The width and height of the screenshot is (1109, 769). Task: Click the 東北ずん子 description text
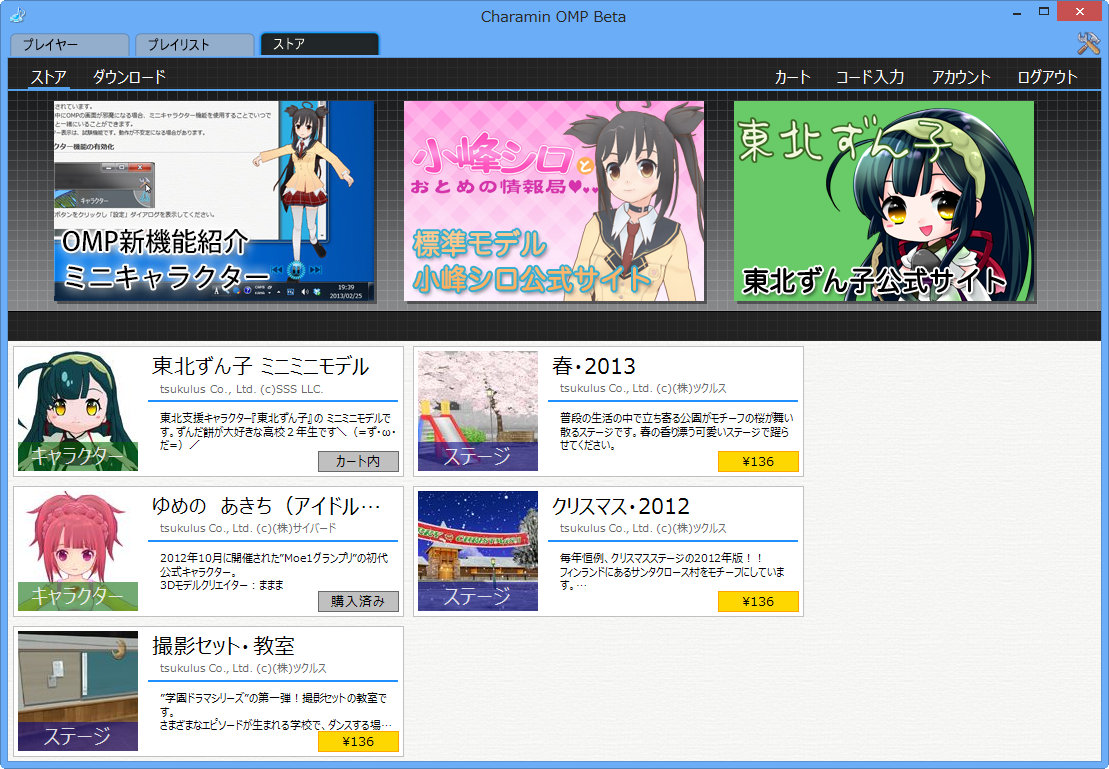coord(277,432)
